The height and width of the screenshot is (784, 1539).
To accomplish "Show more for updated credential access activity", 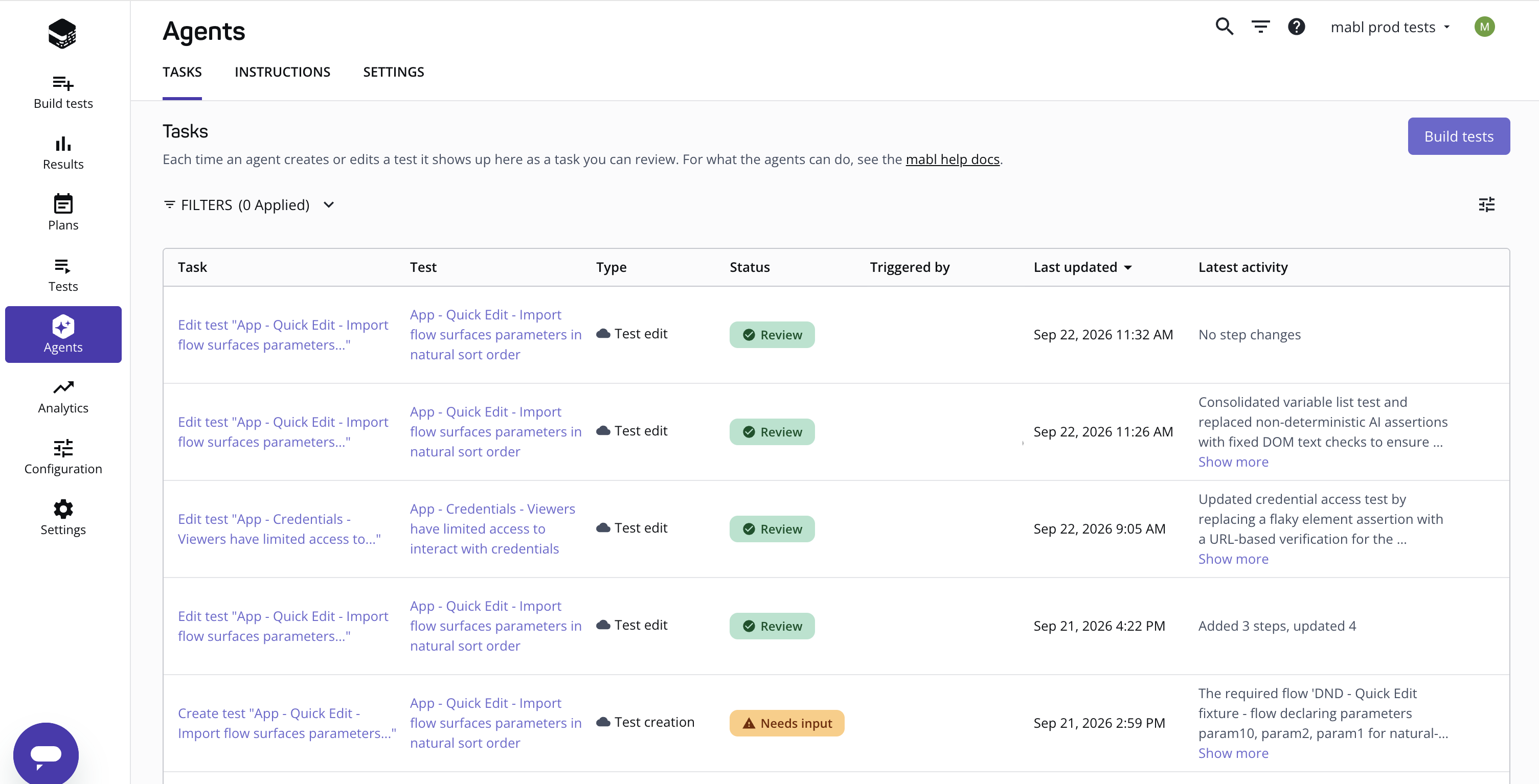I will click(x=1233, y=559).
